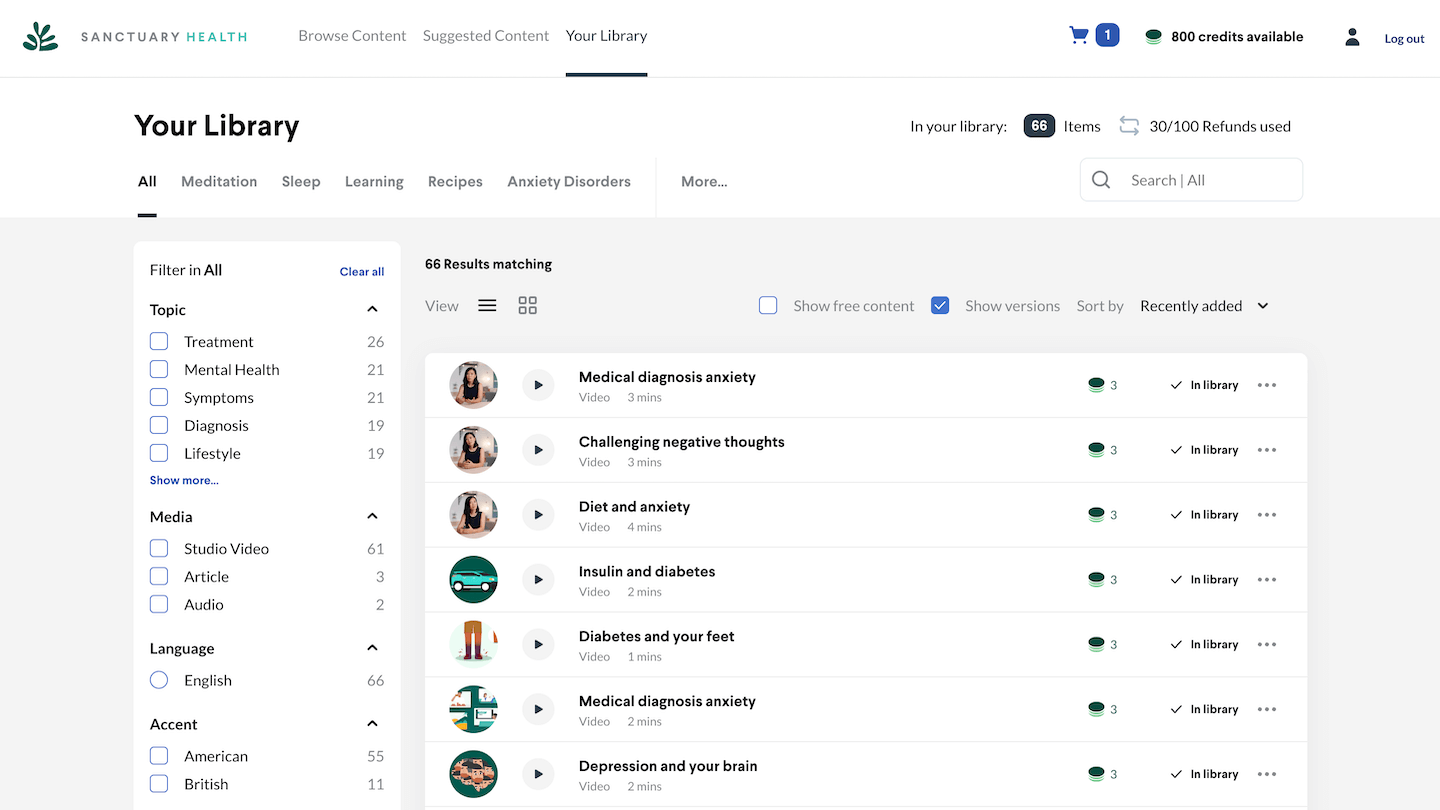
Task: Switch to grid view icon
Action: click(528, 306)
